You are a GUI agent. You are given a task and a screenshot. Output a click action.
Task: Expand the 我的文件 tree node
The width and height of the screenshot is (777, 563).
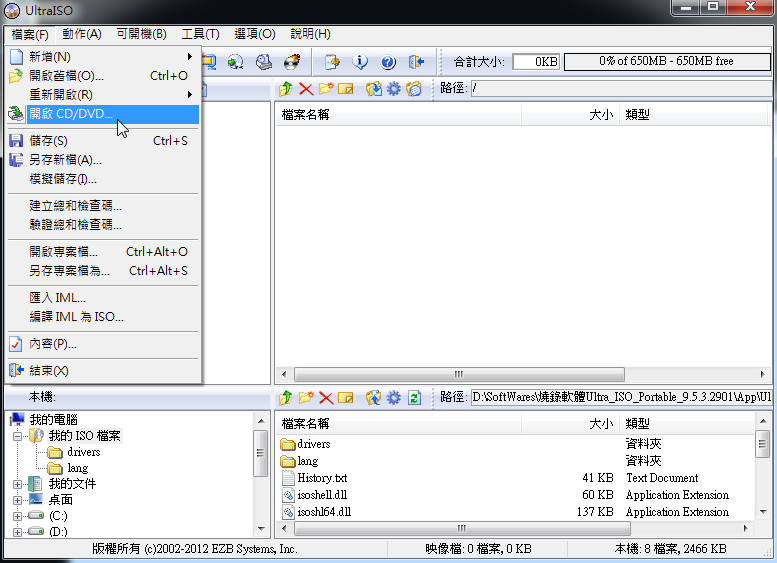pyautogui.click(x=17, y=484)
